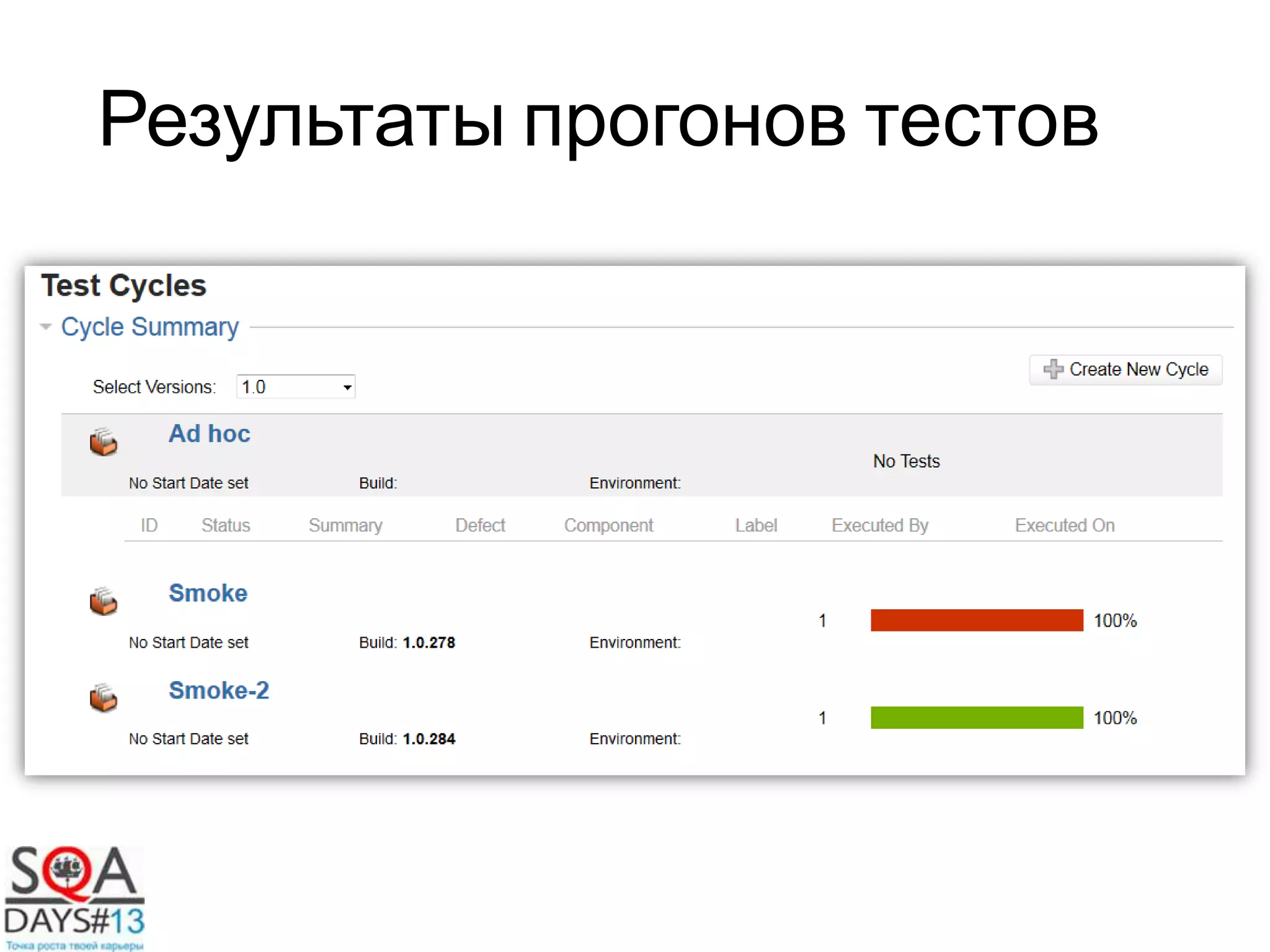The height and width of the screenshot is (952, 1270).
Task: Click the Create New Cycle button
Action: (1126, 369)
